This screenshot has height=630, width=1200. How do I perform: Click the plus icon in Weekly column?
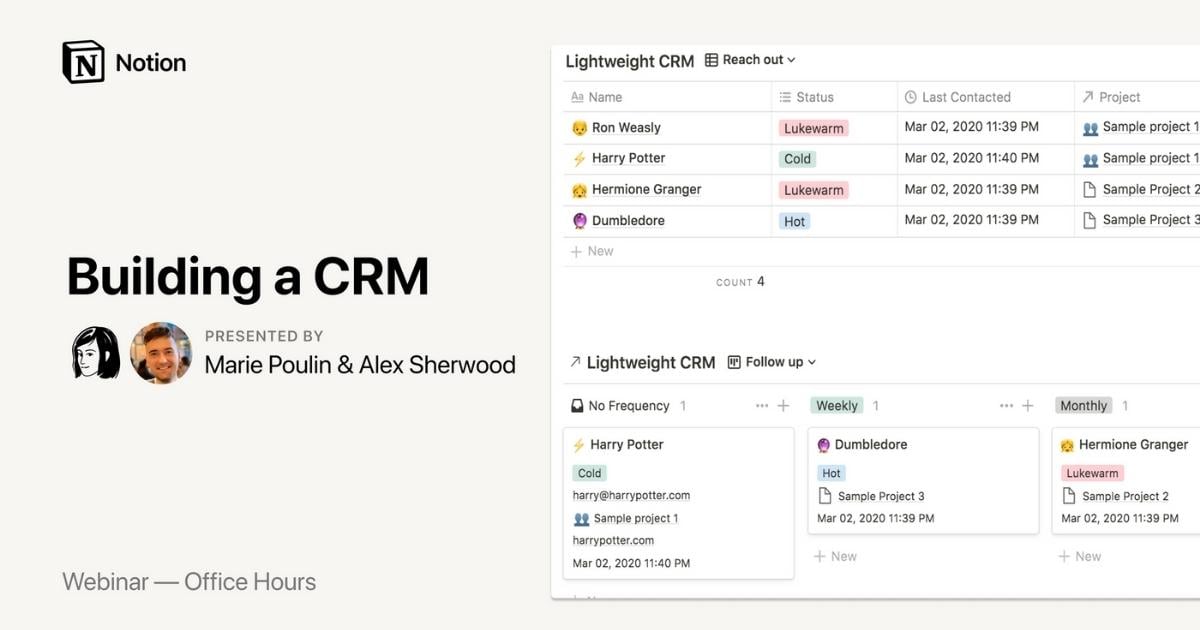[x=1028, y=406]
